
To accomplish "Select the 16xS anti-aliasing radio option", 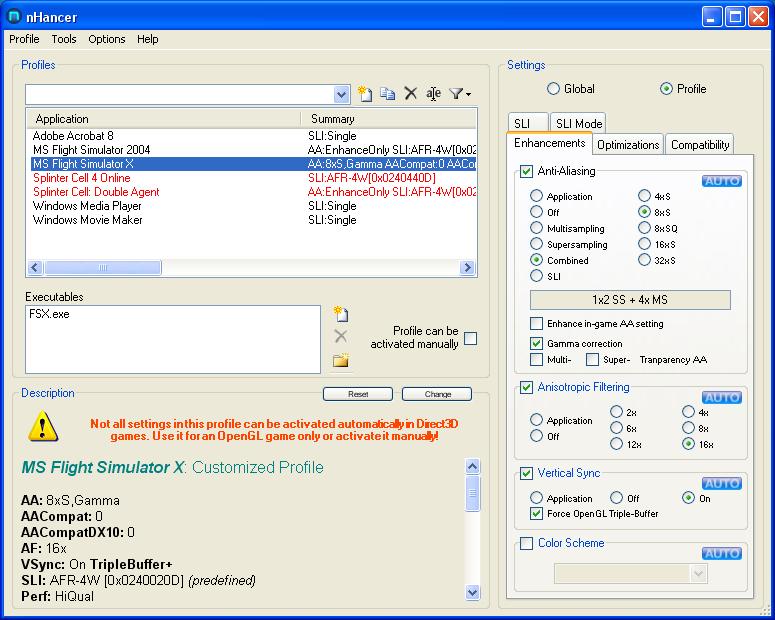I will (x=645, y=244).
